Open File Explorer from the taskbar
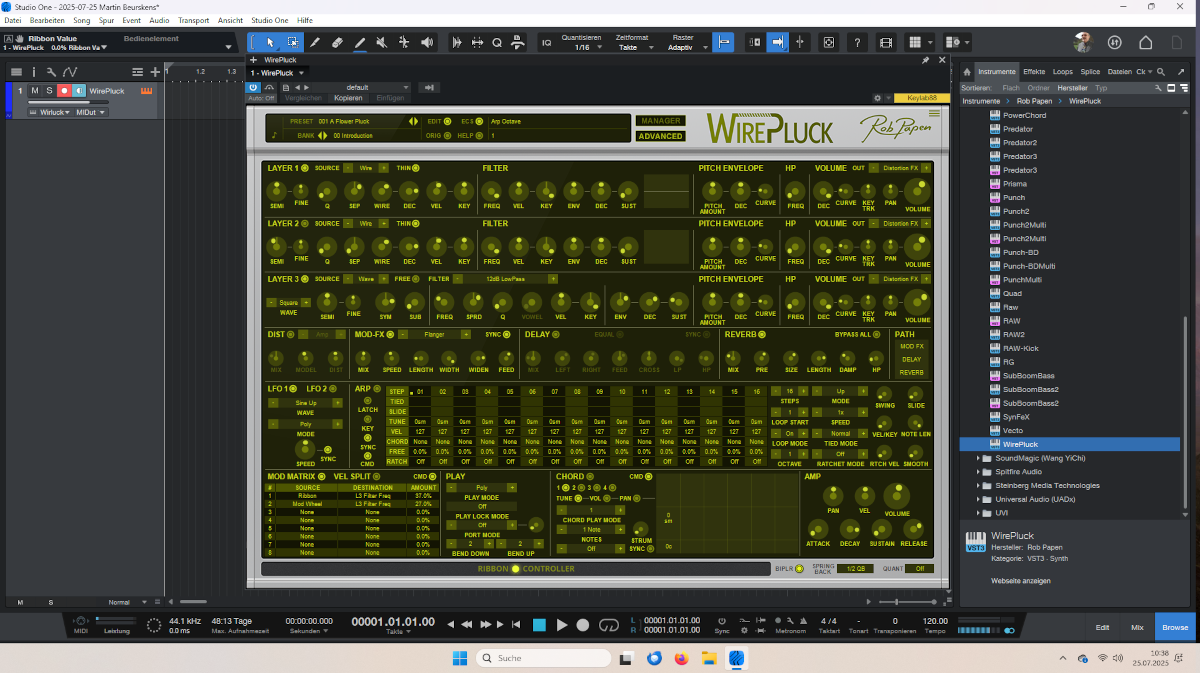The image size is (1200, 673). click(708, 658)
